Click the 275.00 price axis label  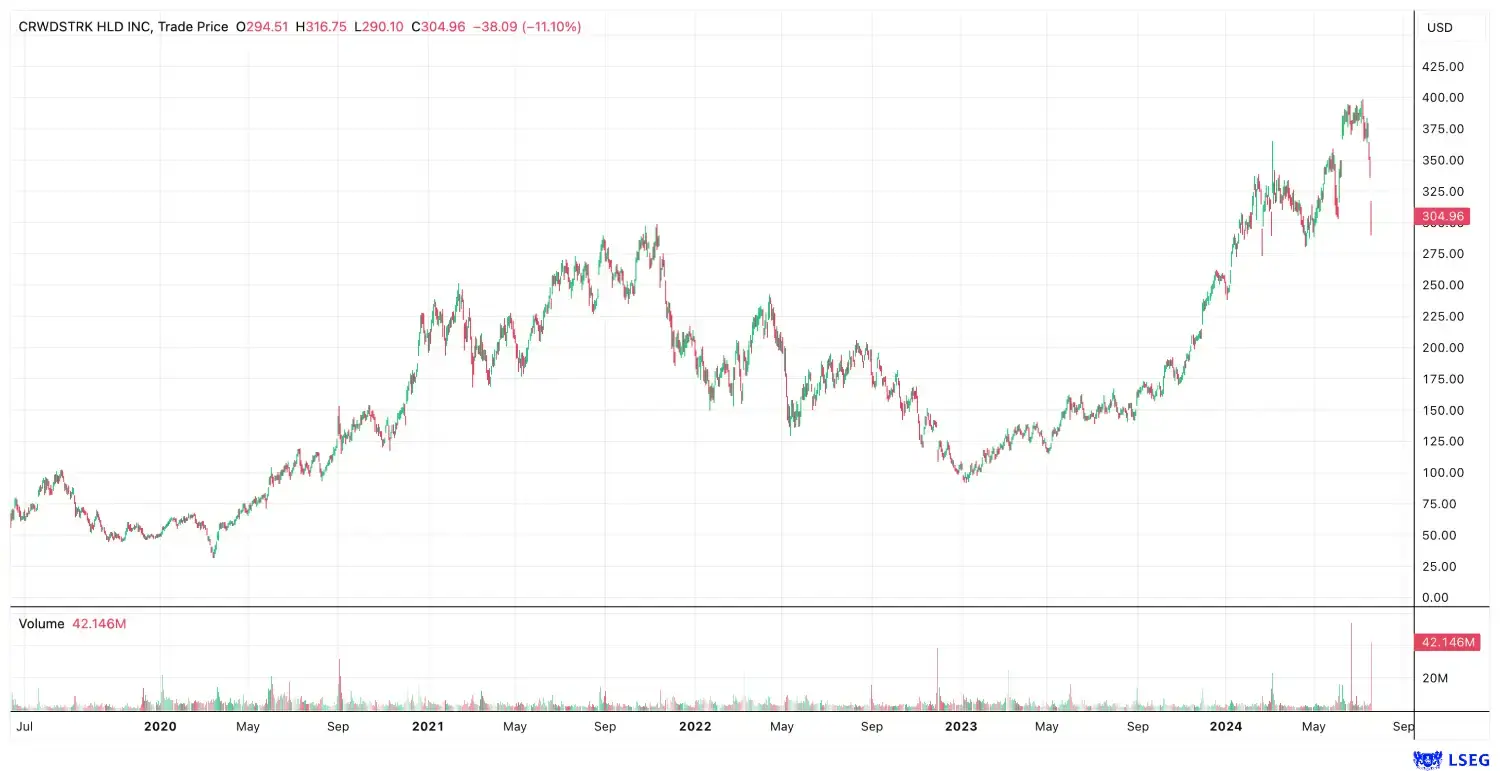(1443, 254)
